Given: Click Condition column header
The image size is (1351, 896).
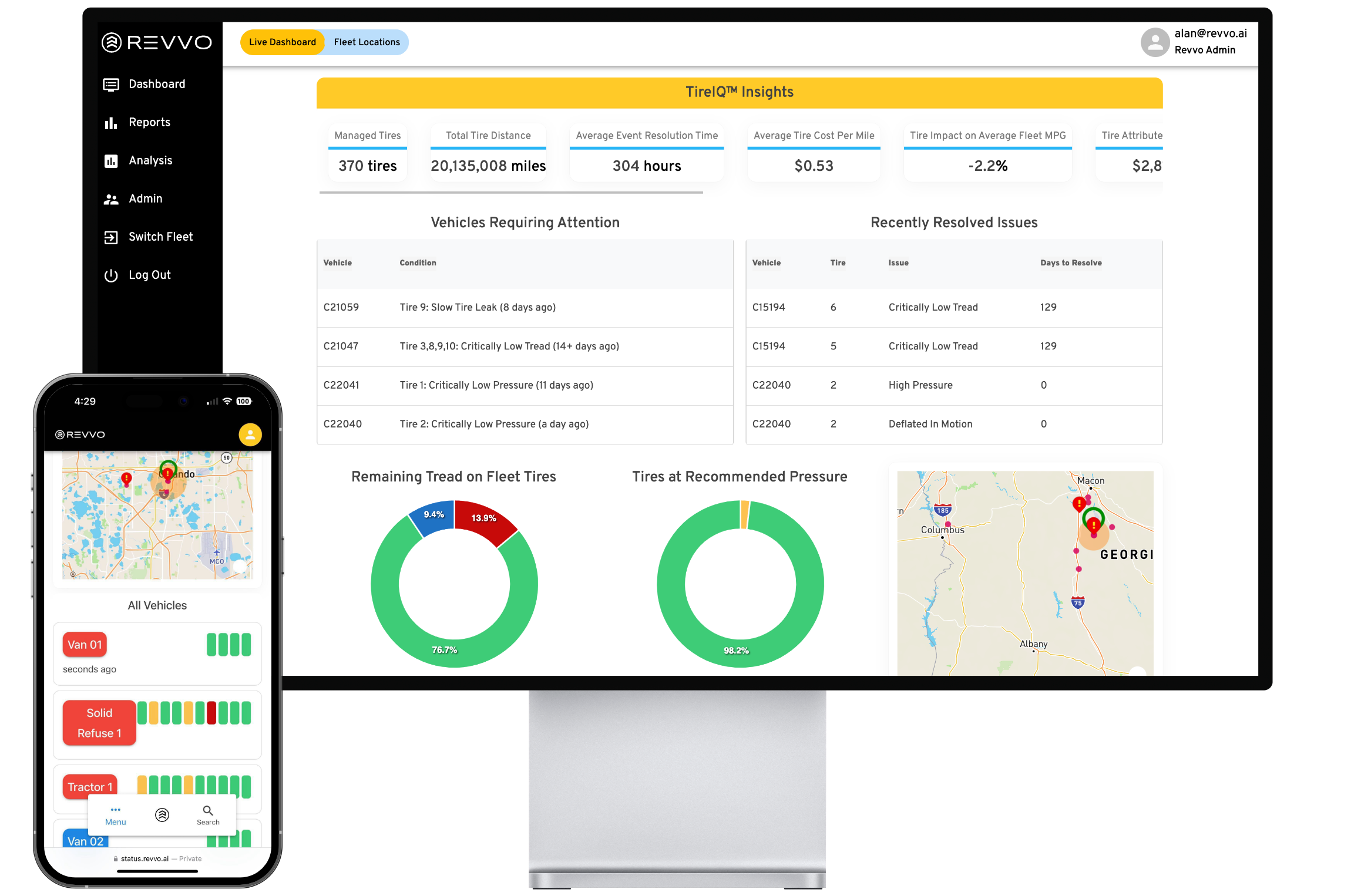Looking at the screenshot, I should tap(418, 263).
